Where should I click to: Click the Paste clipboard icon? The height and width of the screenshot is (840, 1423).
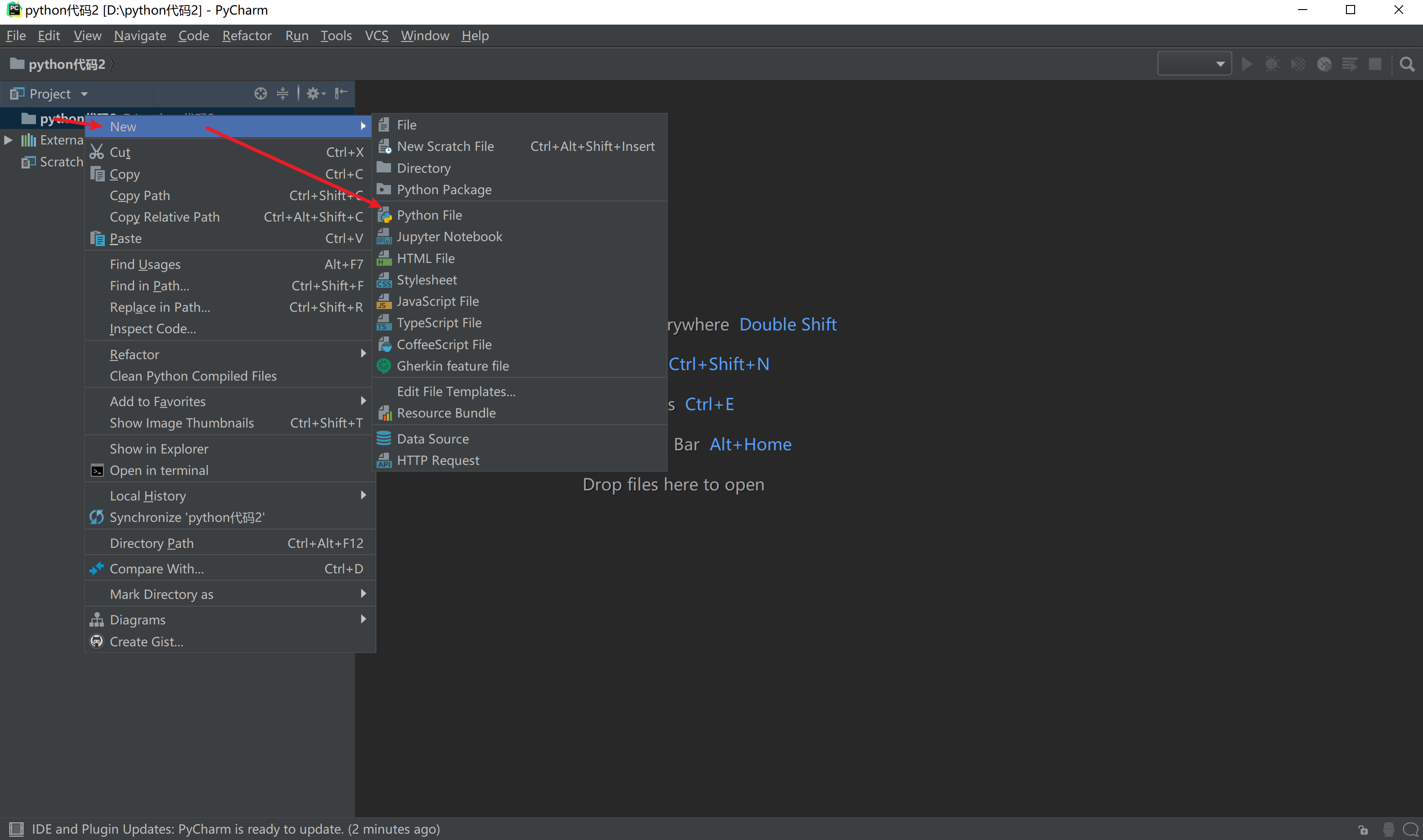(97, 238)
